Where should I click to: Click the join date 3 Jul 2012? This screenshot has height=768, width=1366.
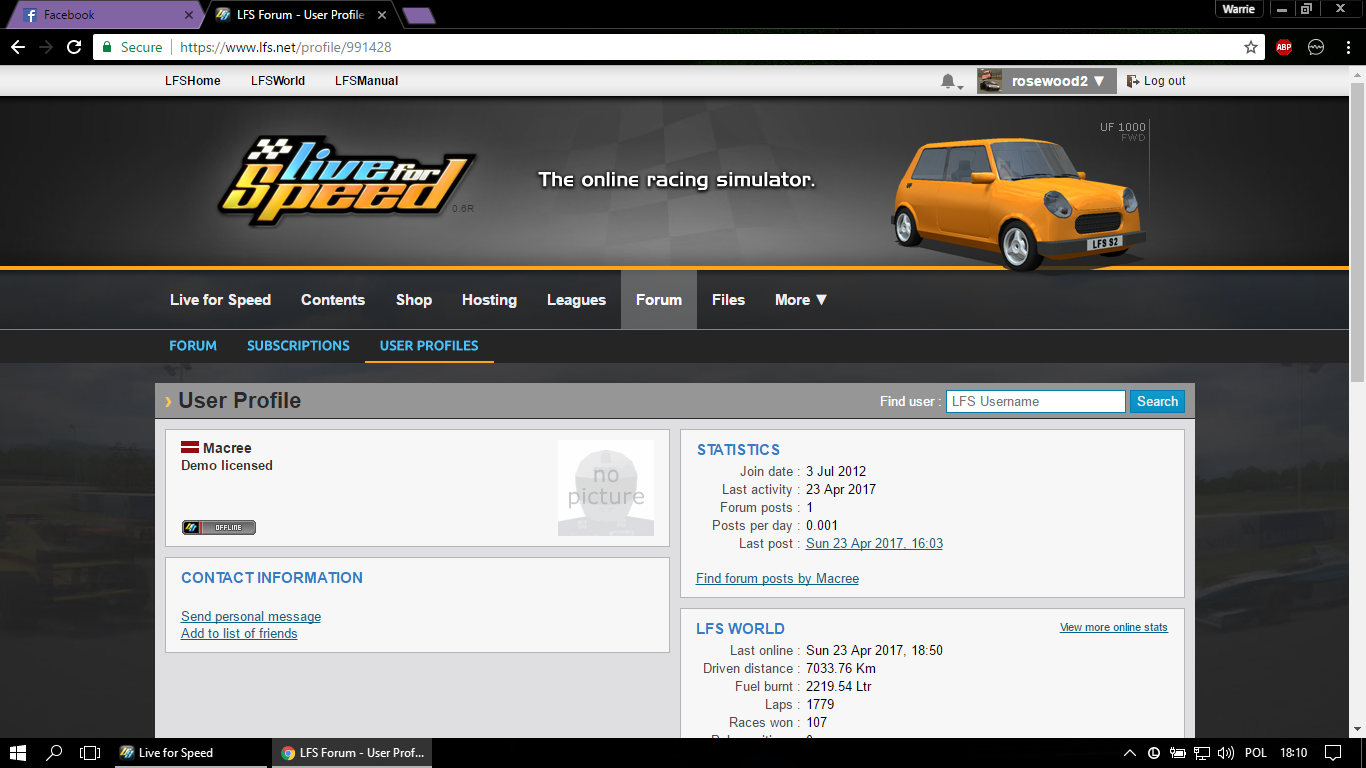pyautogui.click(x=836, y=471)
